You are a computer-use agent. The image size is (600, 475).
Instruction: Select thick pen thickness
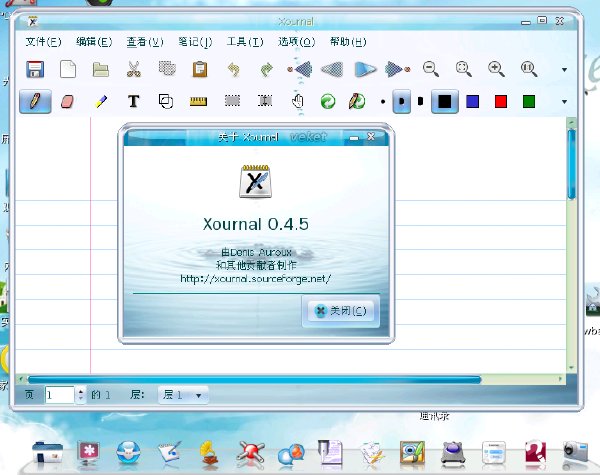(421, 102)
